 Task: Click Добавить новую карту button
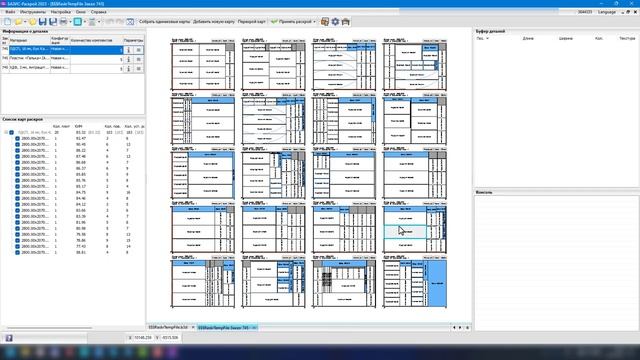pyautogui.click(x=214, y=22)
